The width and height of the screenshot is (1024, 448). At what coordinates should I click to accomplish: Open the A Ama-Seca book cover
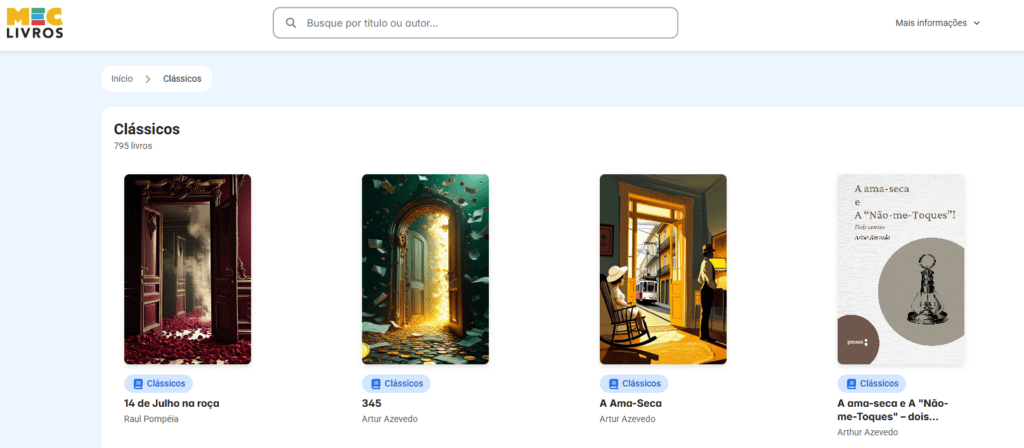[x=663, y=269]
